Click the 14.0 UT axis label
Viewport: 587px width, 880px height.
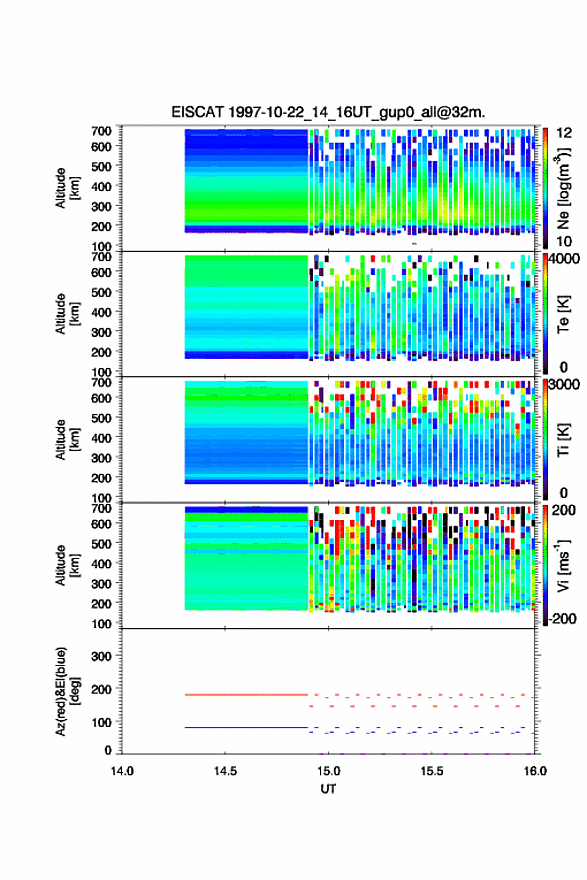point(122,771)
